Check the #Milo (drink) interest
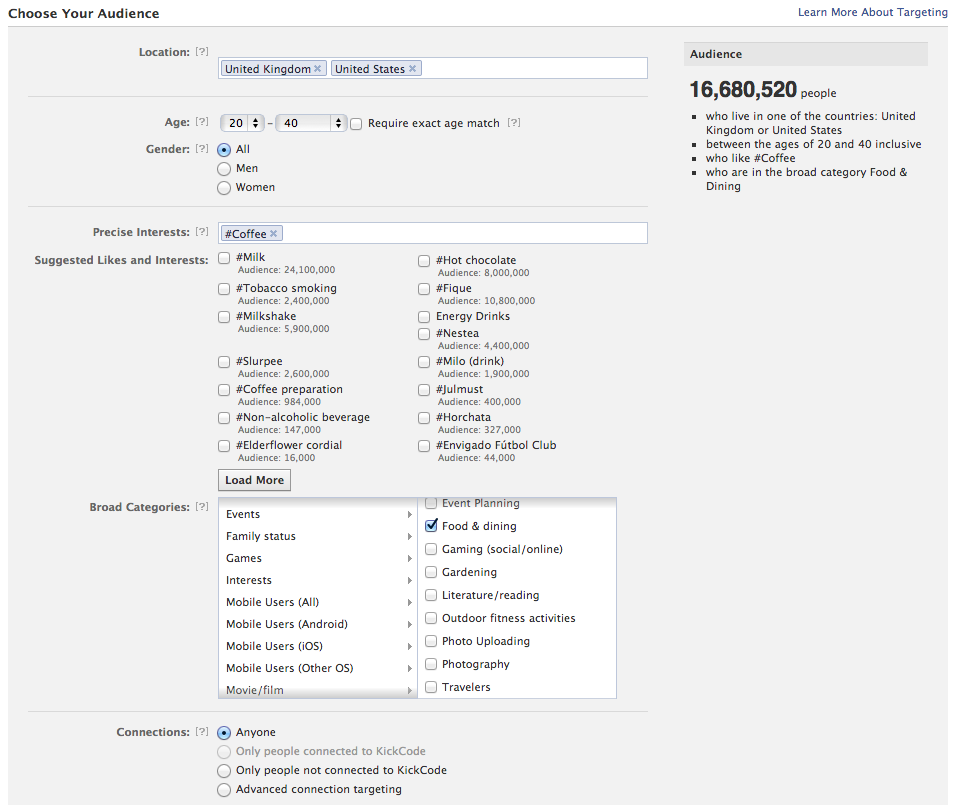This screenshot has height=805, width=963. (x=424, y=362)
